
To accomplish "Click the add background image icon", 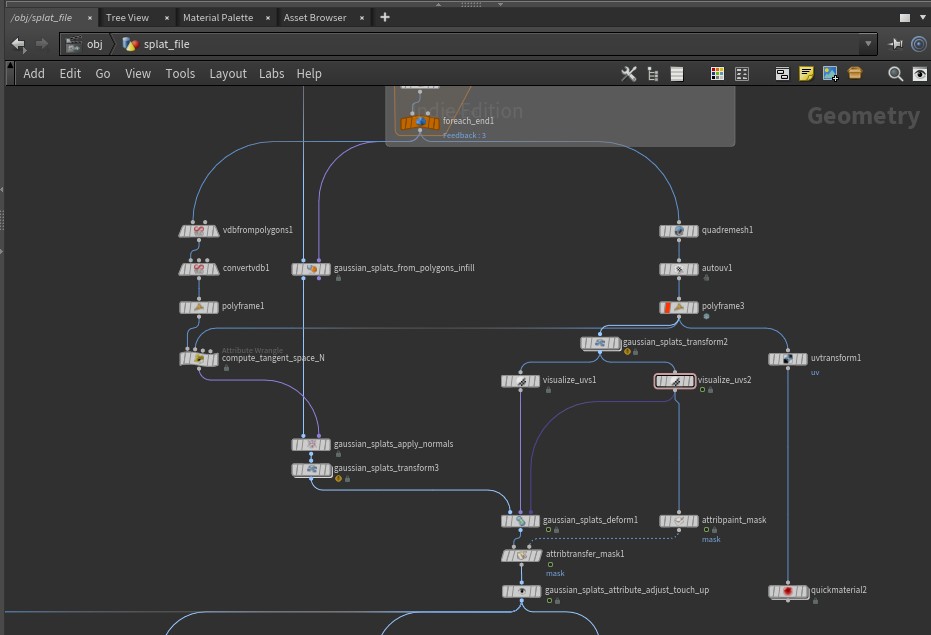I will click(x=830, y=74).
